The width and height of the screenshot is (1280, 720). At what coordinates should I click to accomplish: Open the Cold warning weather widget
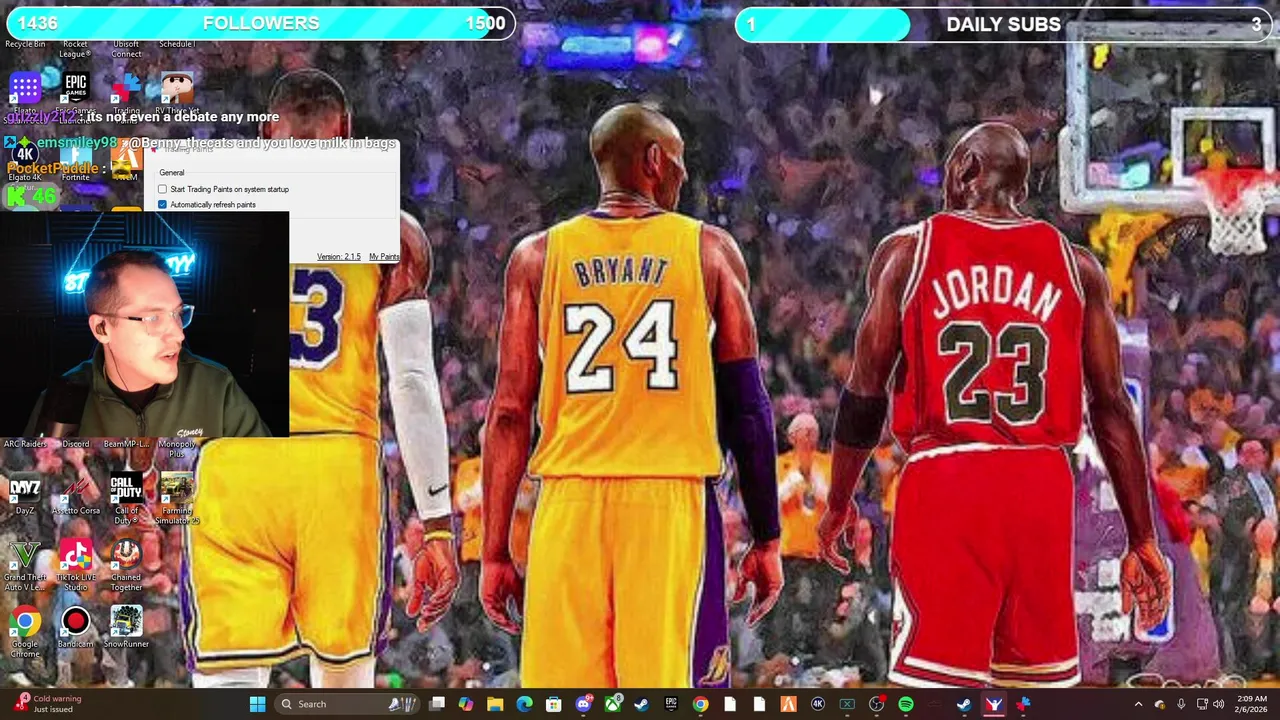point(48,704)
